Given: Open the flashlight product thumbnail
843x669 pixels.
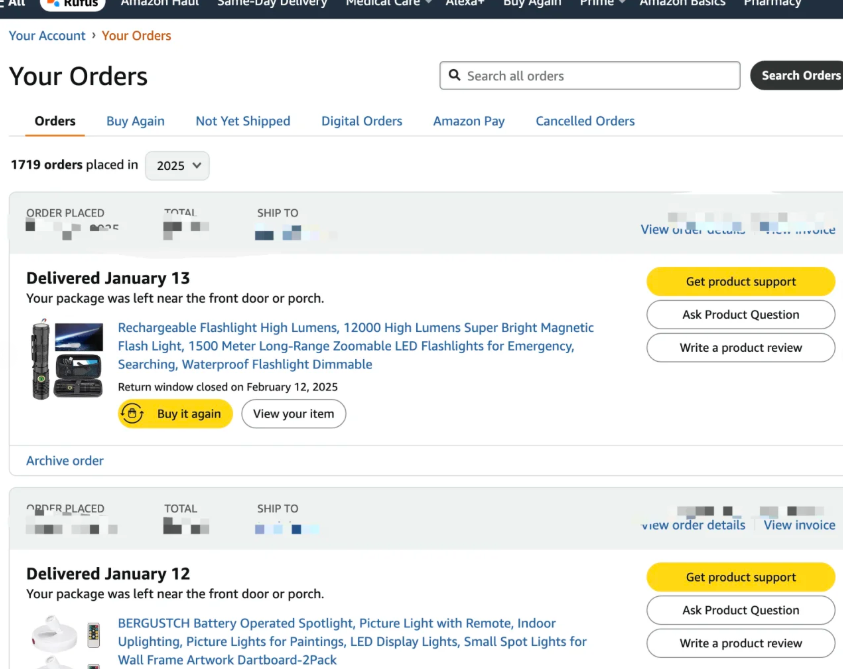Looking at the screenshot, I should 65,359.
